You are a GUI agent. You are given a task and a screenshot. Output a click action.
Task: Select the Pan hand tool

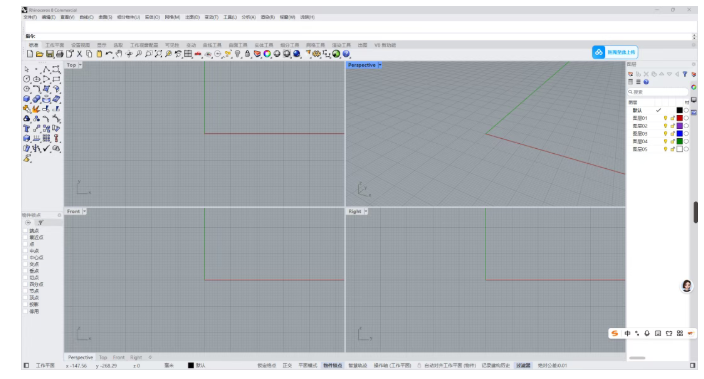coord(119,54)
